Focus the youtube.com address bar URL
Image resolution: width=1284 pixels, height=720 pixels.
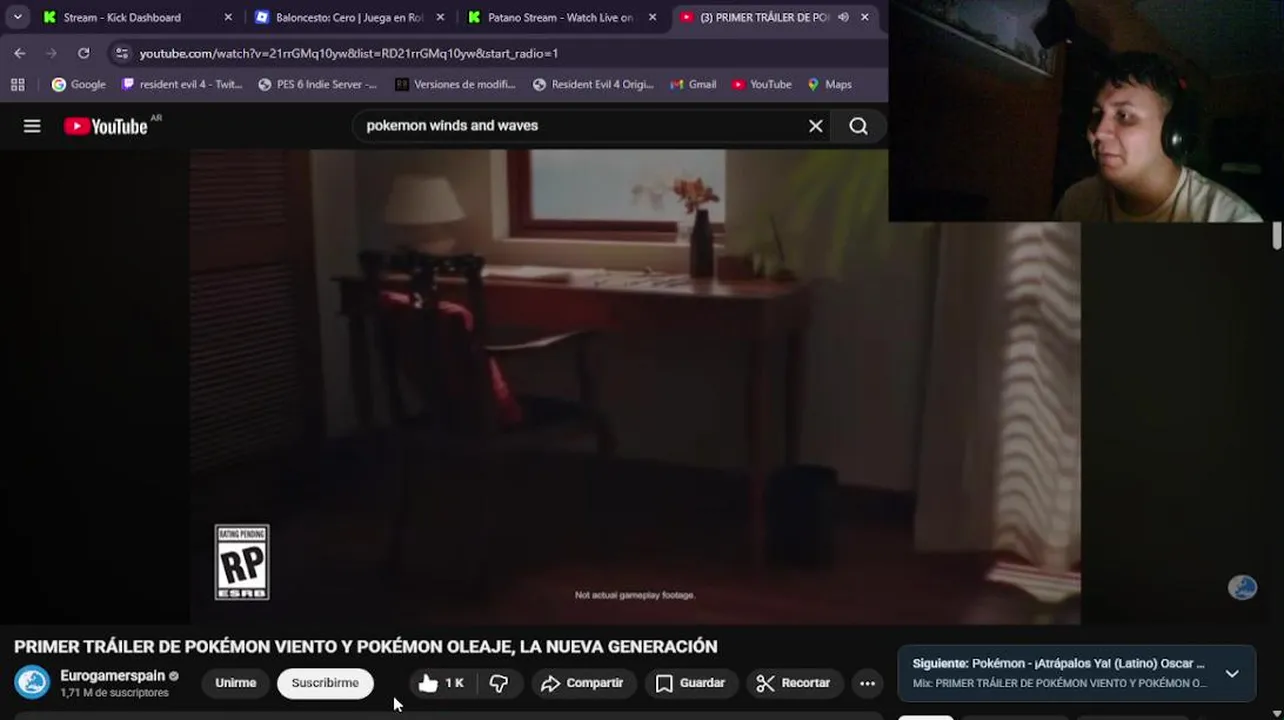click(x=349, y=53)
